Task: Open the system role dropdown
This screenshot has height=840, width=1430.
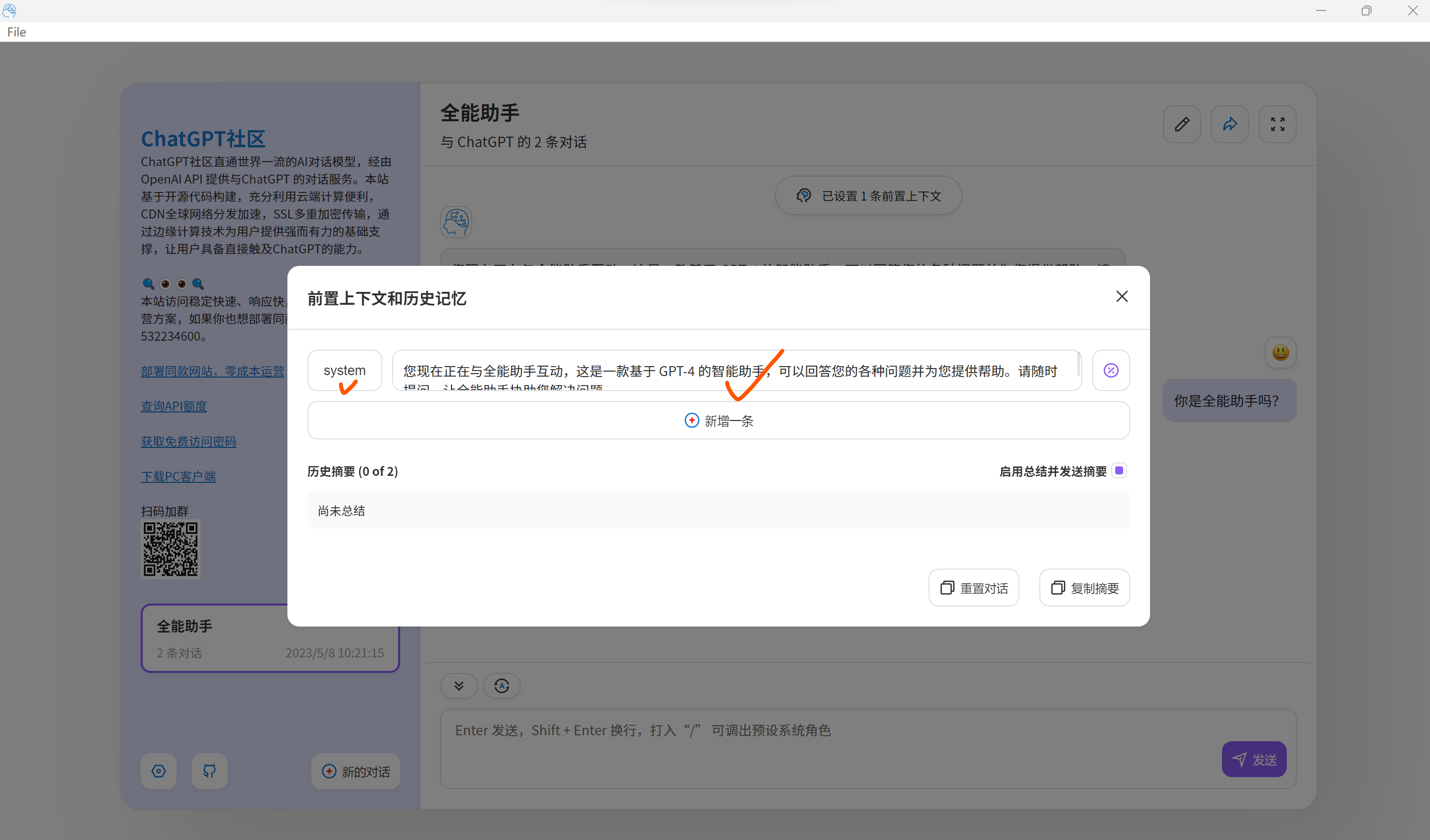Action: tap(344, 371)
